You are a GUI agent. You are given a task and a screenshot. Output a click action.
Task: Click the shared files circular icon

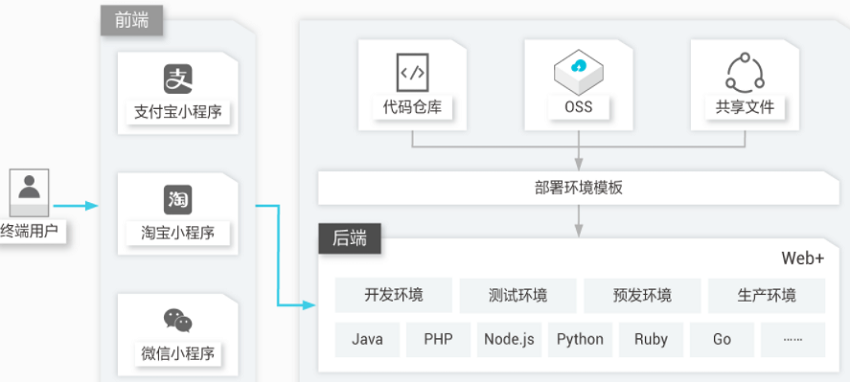pos(745,72)
